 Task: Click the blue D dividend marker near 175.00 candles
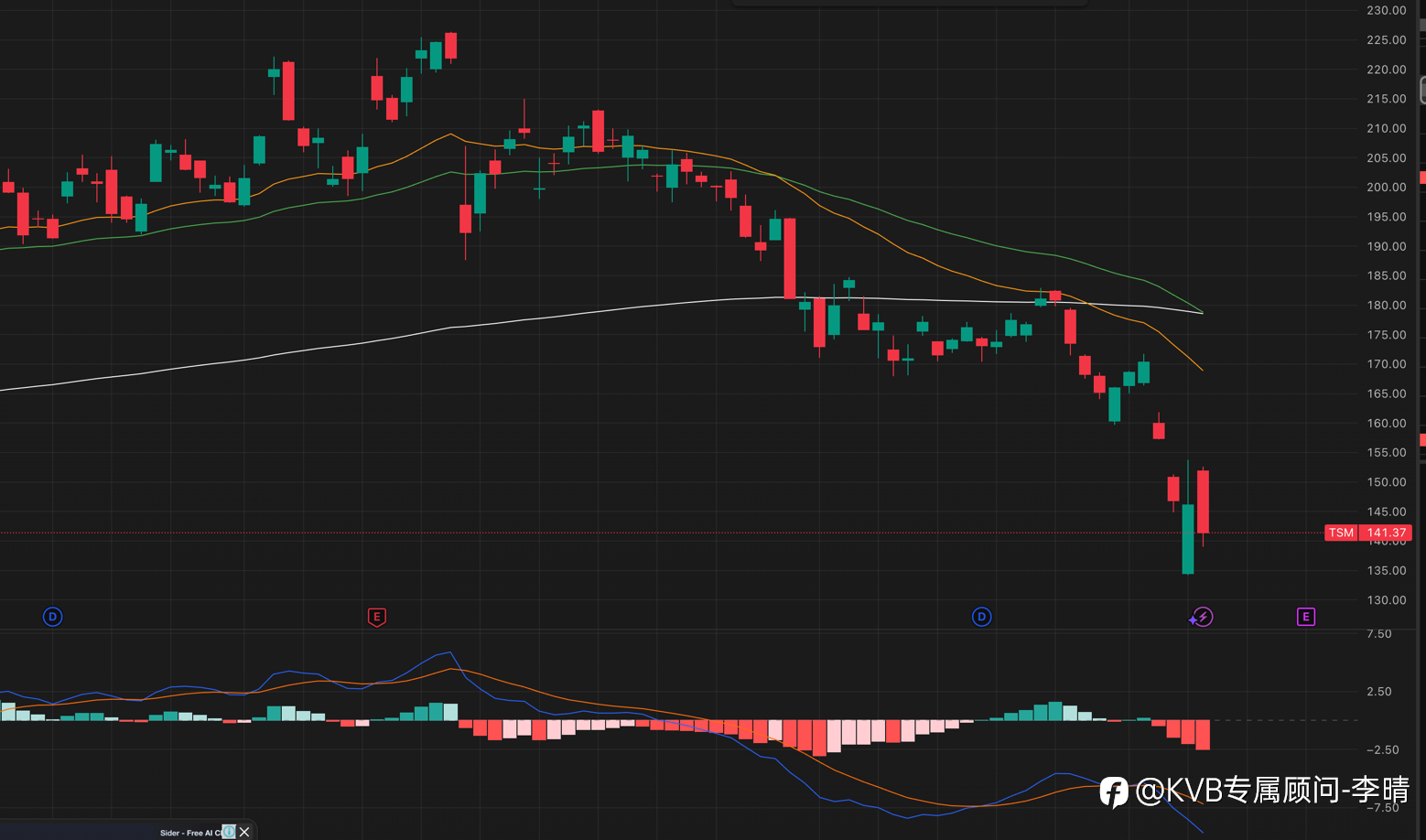pos(981,617)
